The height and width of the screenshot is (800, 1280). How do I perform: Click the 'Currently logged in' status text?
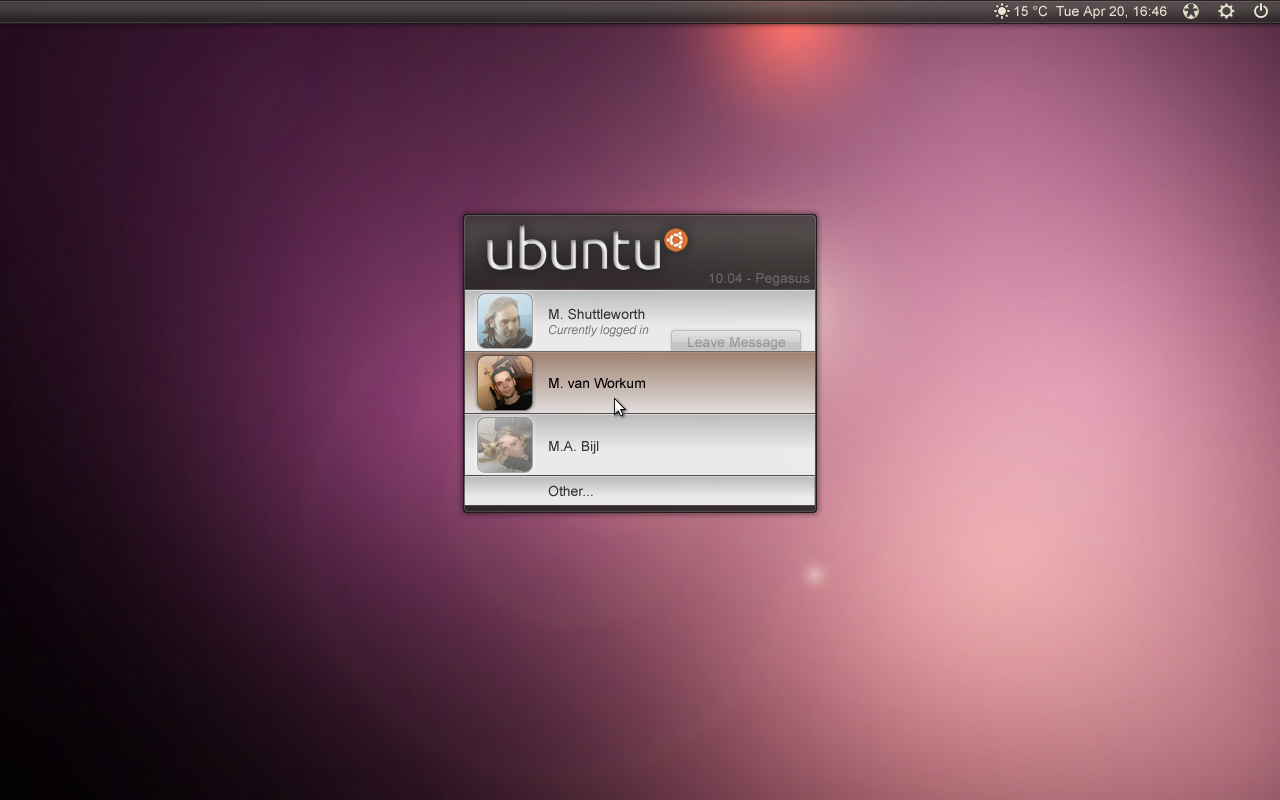598,330
